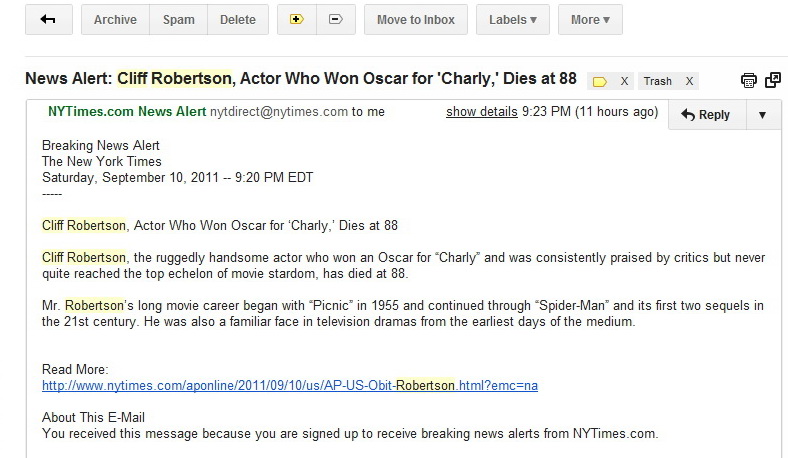Open reply options dropdown arrow
This screenshot has height=458, width=788.
click(762, 115)
